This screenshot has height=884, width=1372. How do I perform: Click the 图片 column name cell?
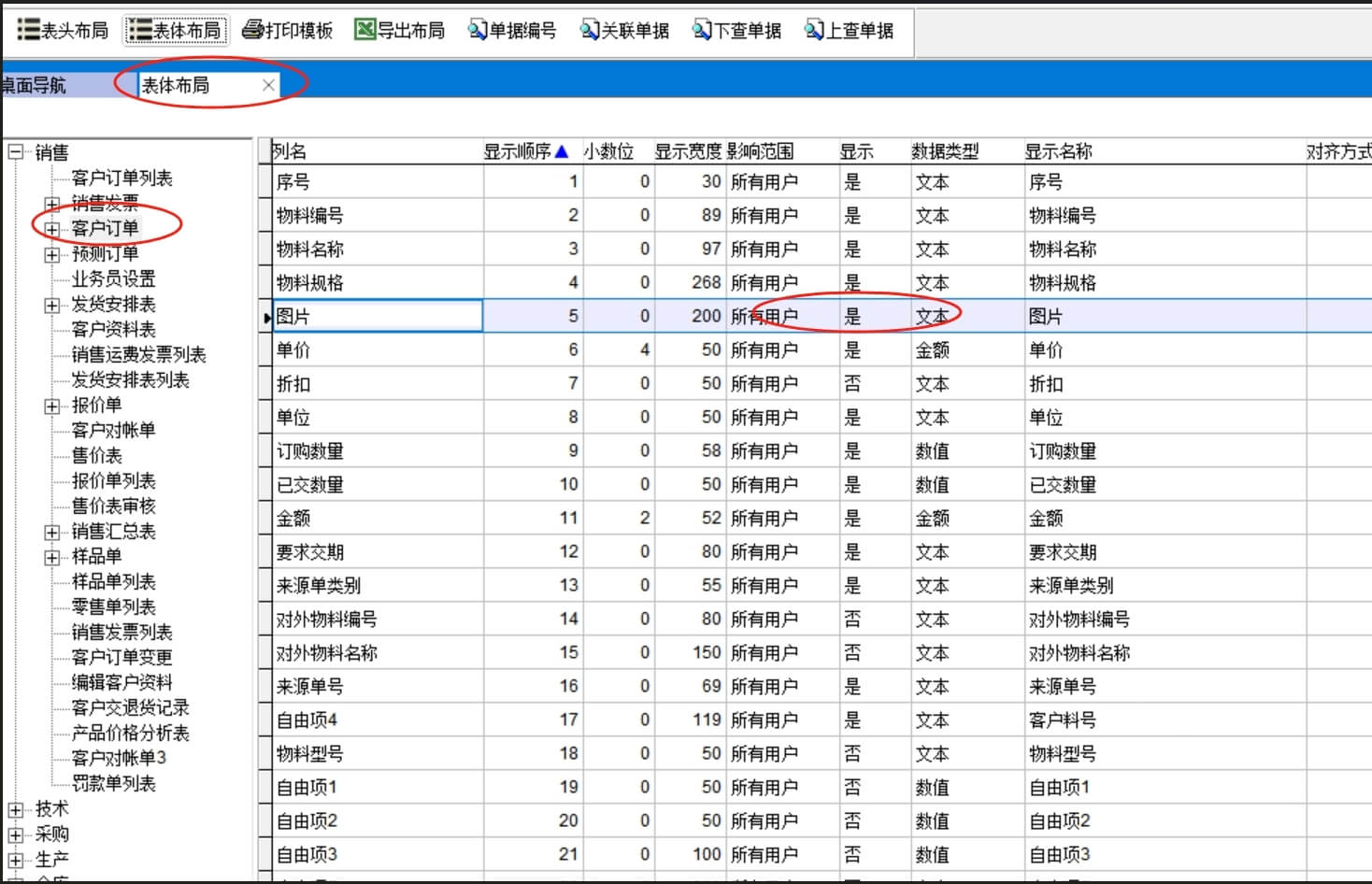(x=378, y=316)
